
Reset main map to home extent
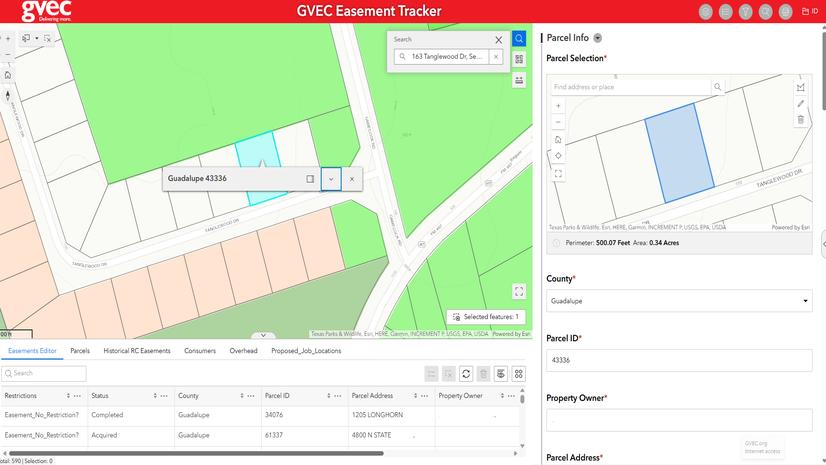[8, 75]
